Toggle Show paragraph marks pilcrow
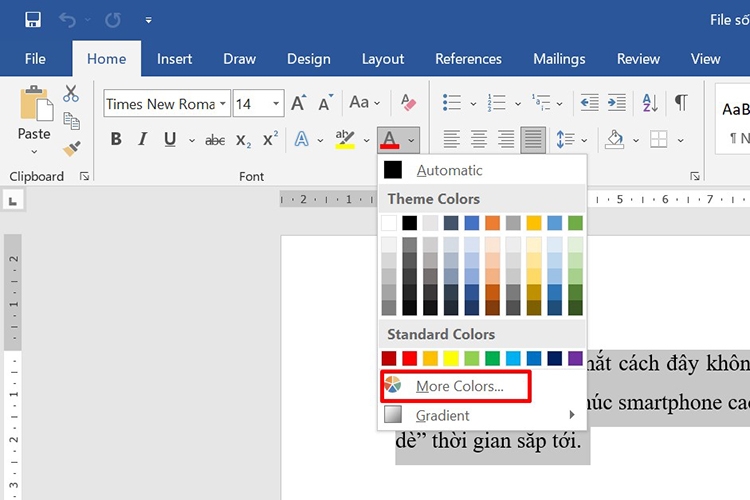Screen dimensions: 750x500 681,102
